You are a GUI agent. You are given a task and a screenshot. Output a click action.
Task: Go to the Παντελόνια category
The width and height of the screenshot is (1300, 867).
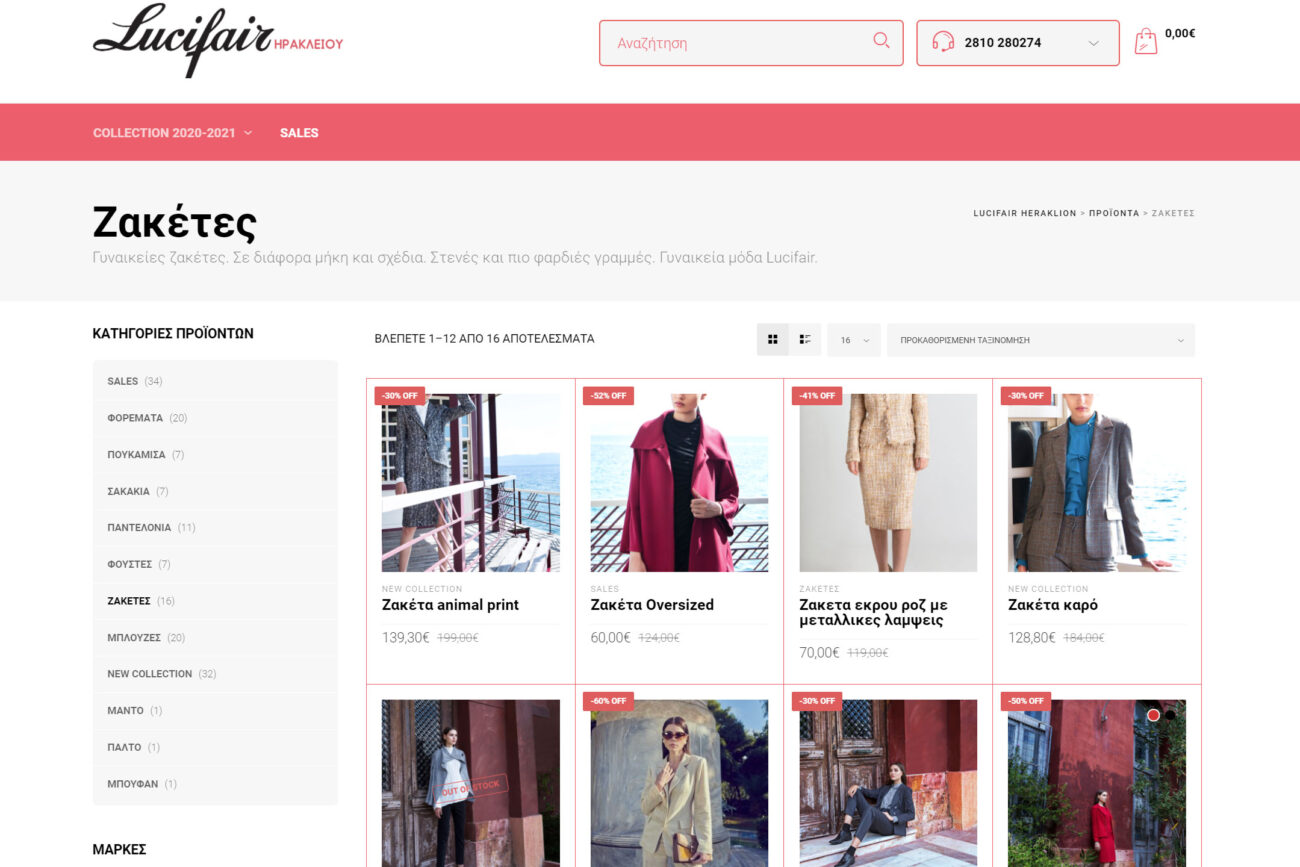139,528
